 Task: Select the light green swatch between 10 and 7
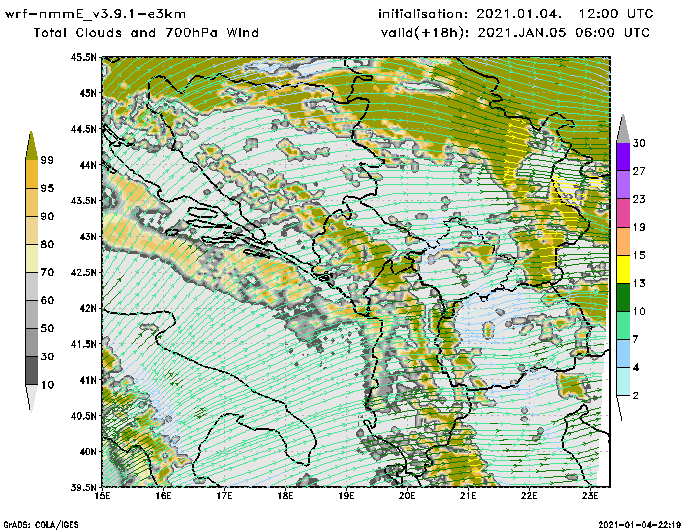point(623,326)
